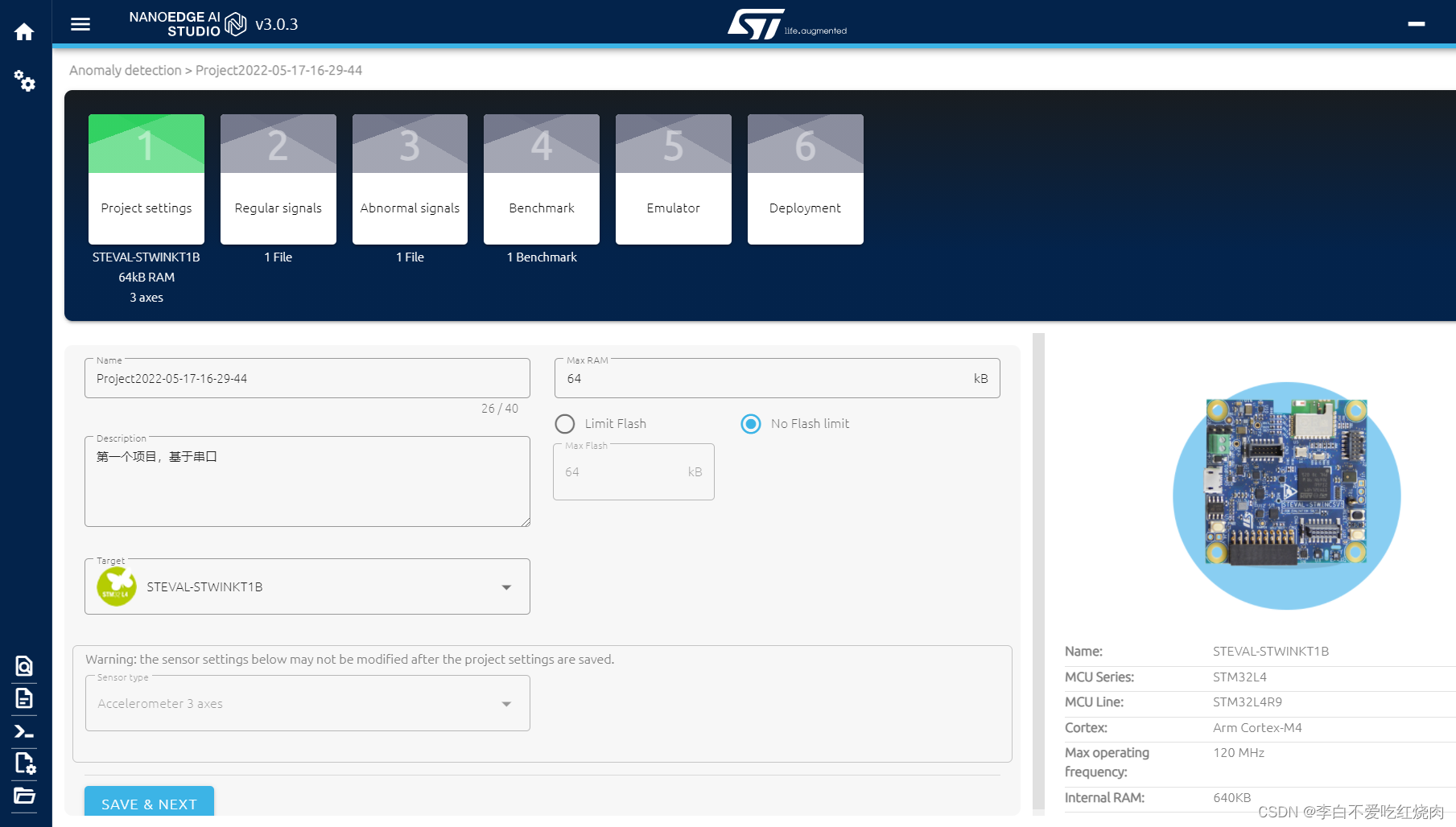Click the project Name input field
Viewport: 1456px width, 827px height.
307,378
